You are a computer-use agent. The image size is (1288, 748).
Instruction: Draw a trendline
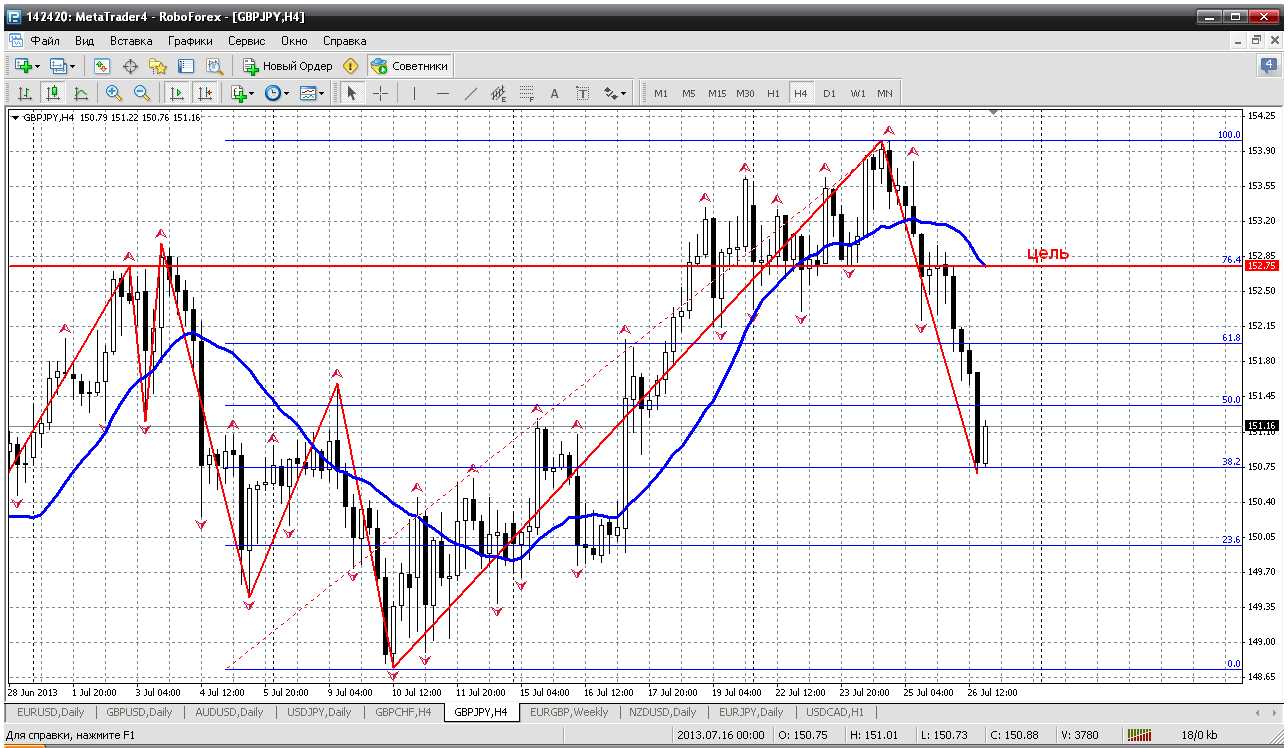point(471,93)
